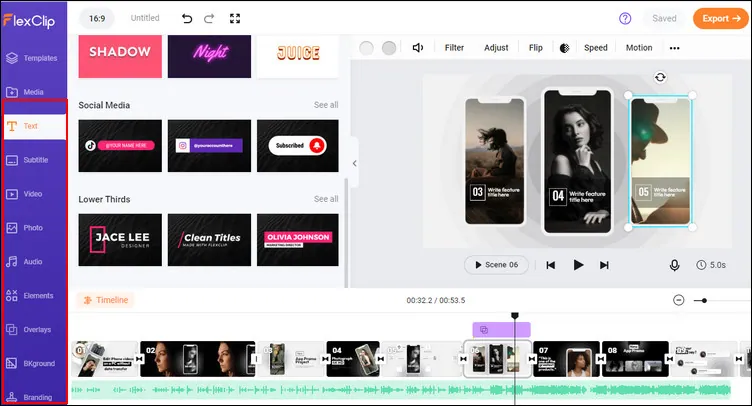Image resolution: width=752 pixels, height=406 pixels.
Task: Open the help question mark icon
Action: coord(625,19)
